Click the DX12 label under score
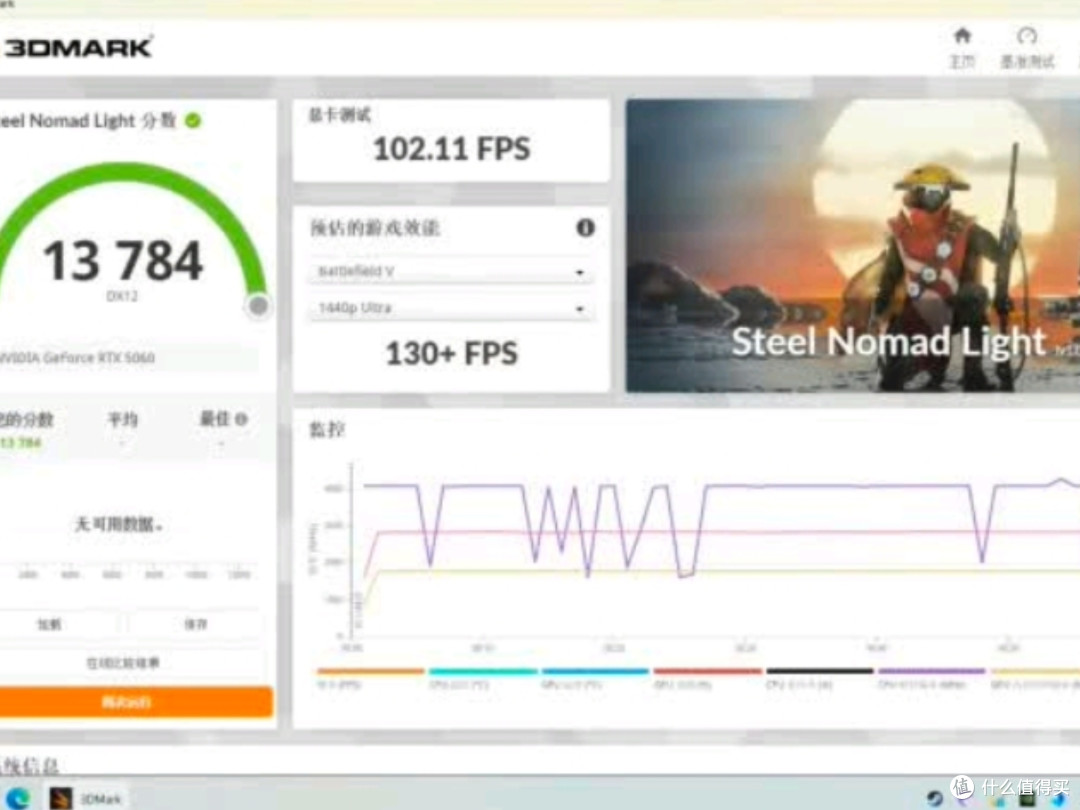The width and height of the screenshot is (1080, 810). (123, 296)
